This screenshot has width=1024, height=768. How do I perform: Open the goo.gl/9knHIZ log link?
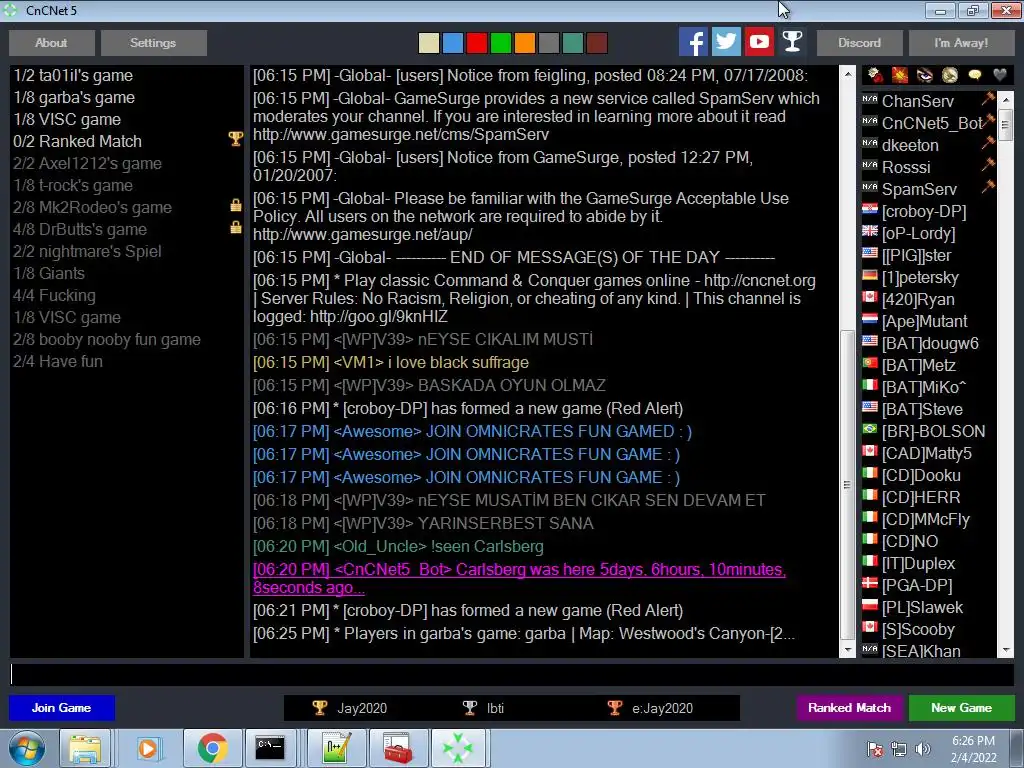pyautogui.click(x=379, y=317)
